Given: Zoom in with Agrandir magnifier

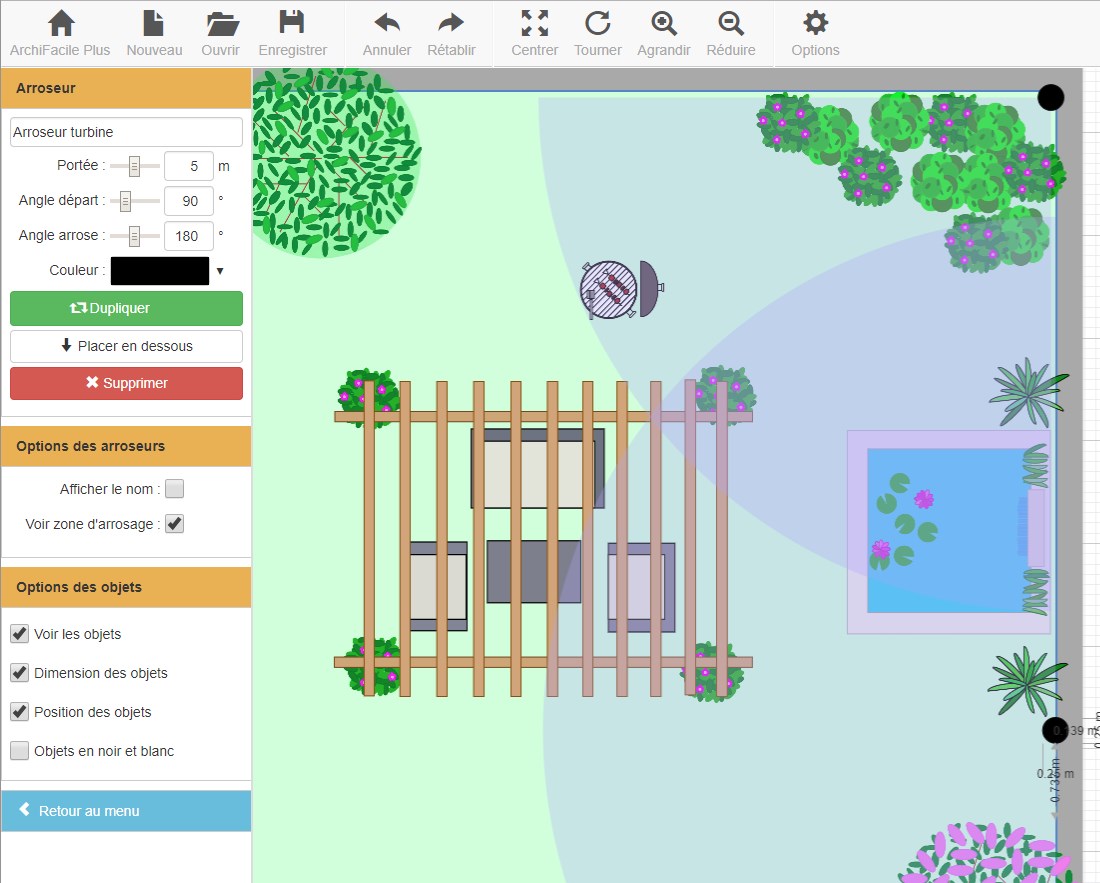Looking at the screenshot, I should 663,24.
